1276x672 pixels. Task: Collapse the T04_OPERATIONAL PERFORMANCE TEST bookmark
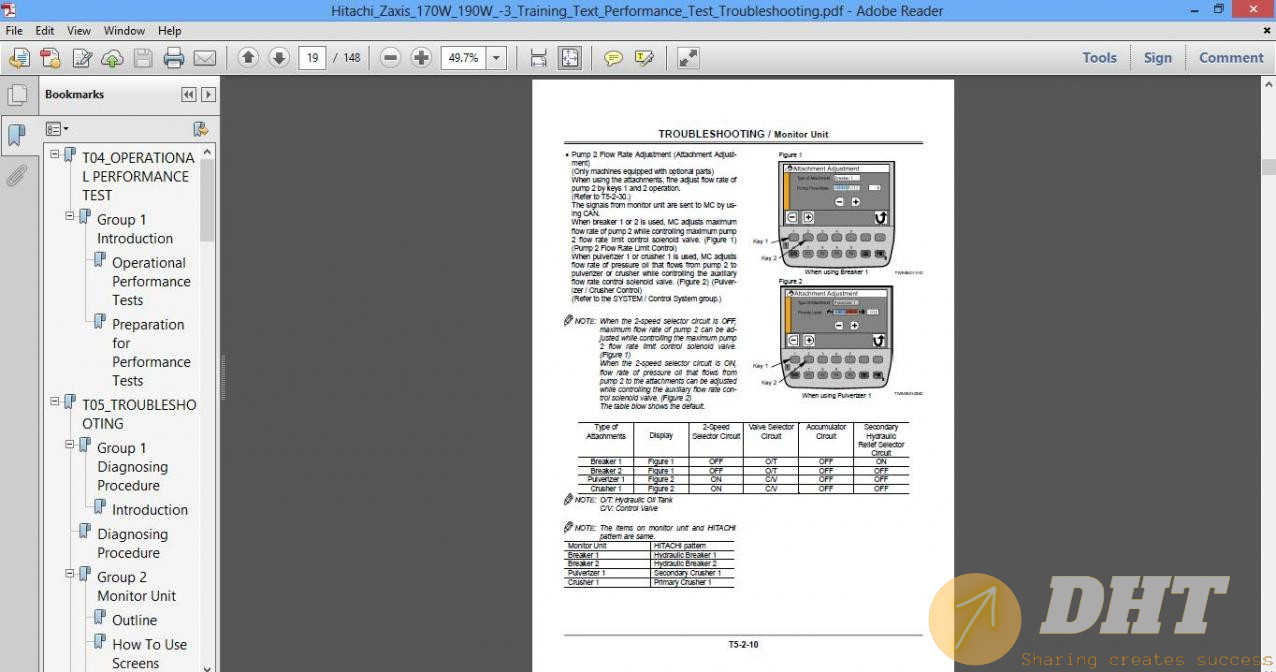[x=55, y=155]
